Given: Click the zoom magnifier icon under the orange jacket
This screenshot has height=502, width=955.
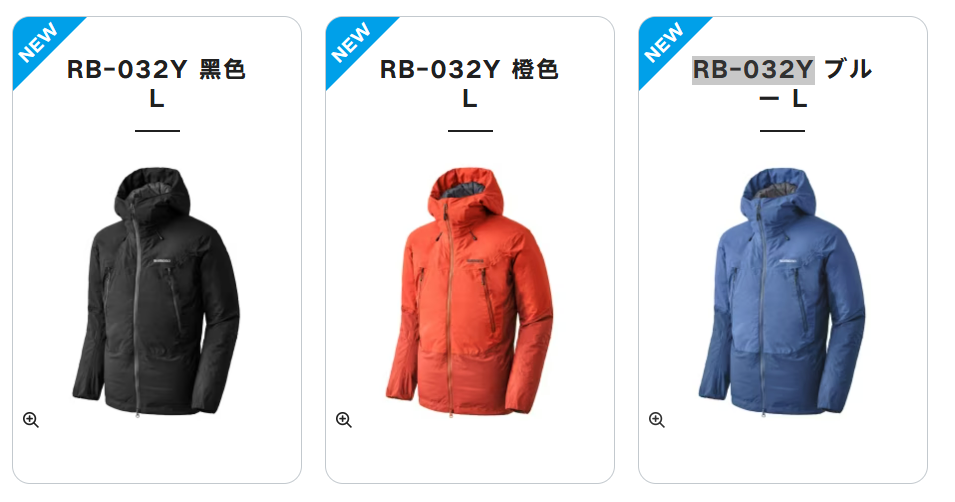Looking at the screenshot, I should (344, 420).
